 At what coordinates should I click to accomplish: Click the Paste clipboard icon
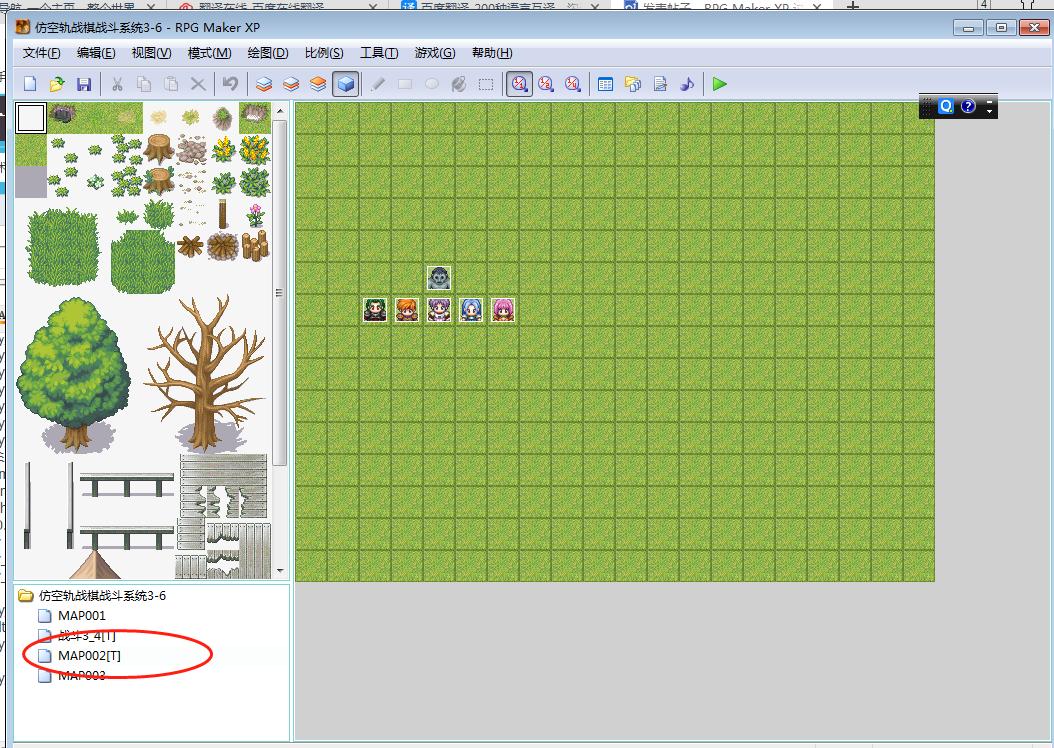[x=171, y=84]
